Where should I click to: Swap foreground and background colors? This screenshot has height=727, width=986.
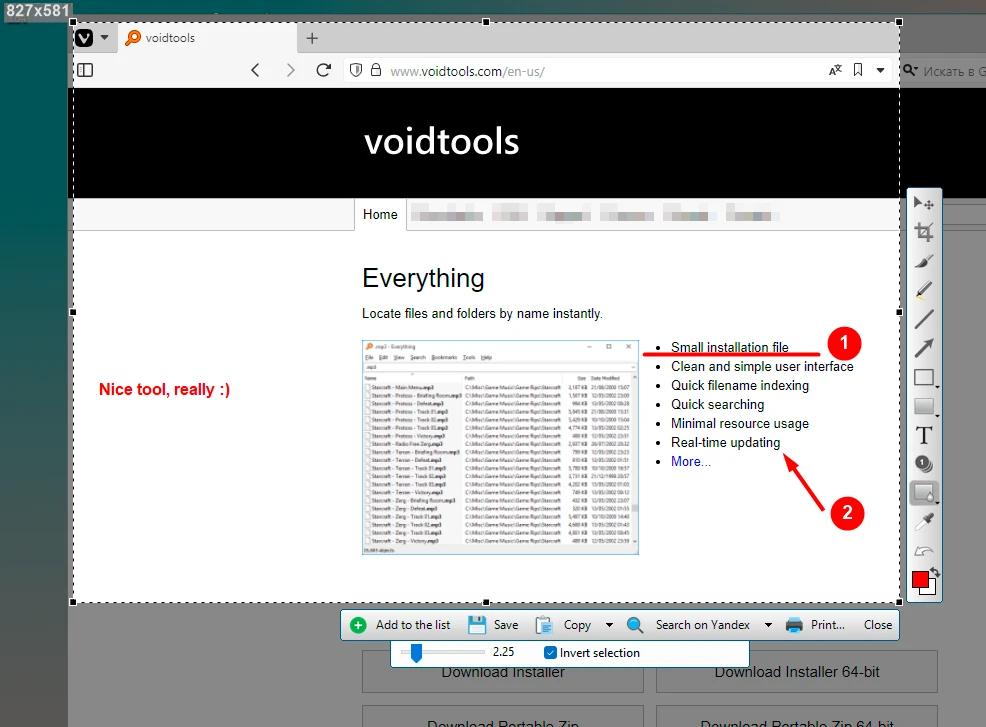click(935, 572)
